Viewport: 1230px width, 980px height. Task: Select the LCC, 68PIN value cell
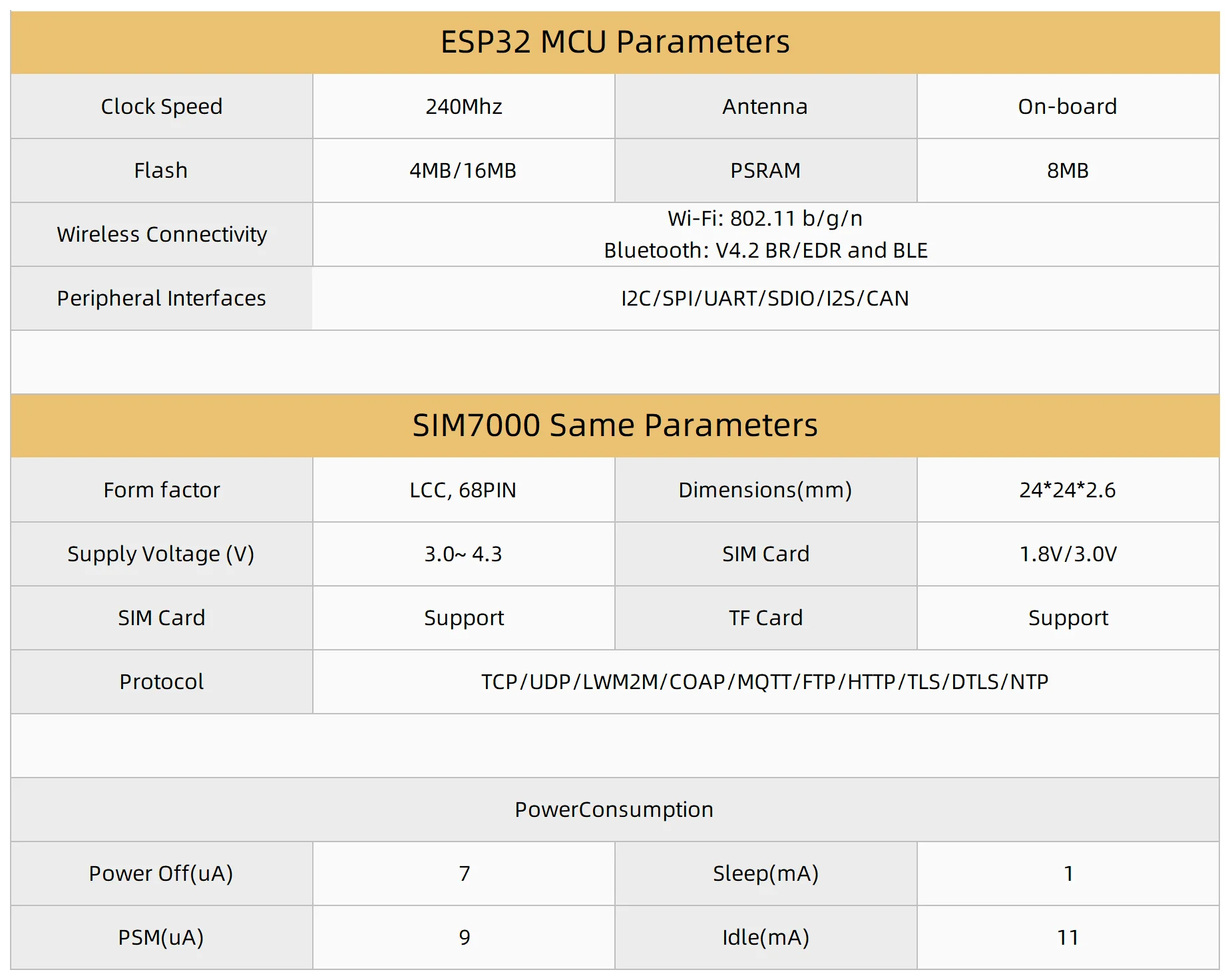pos(463,490)
